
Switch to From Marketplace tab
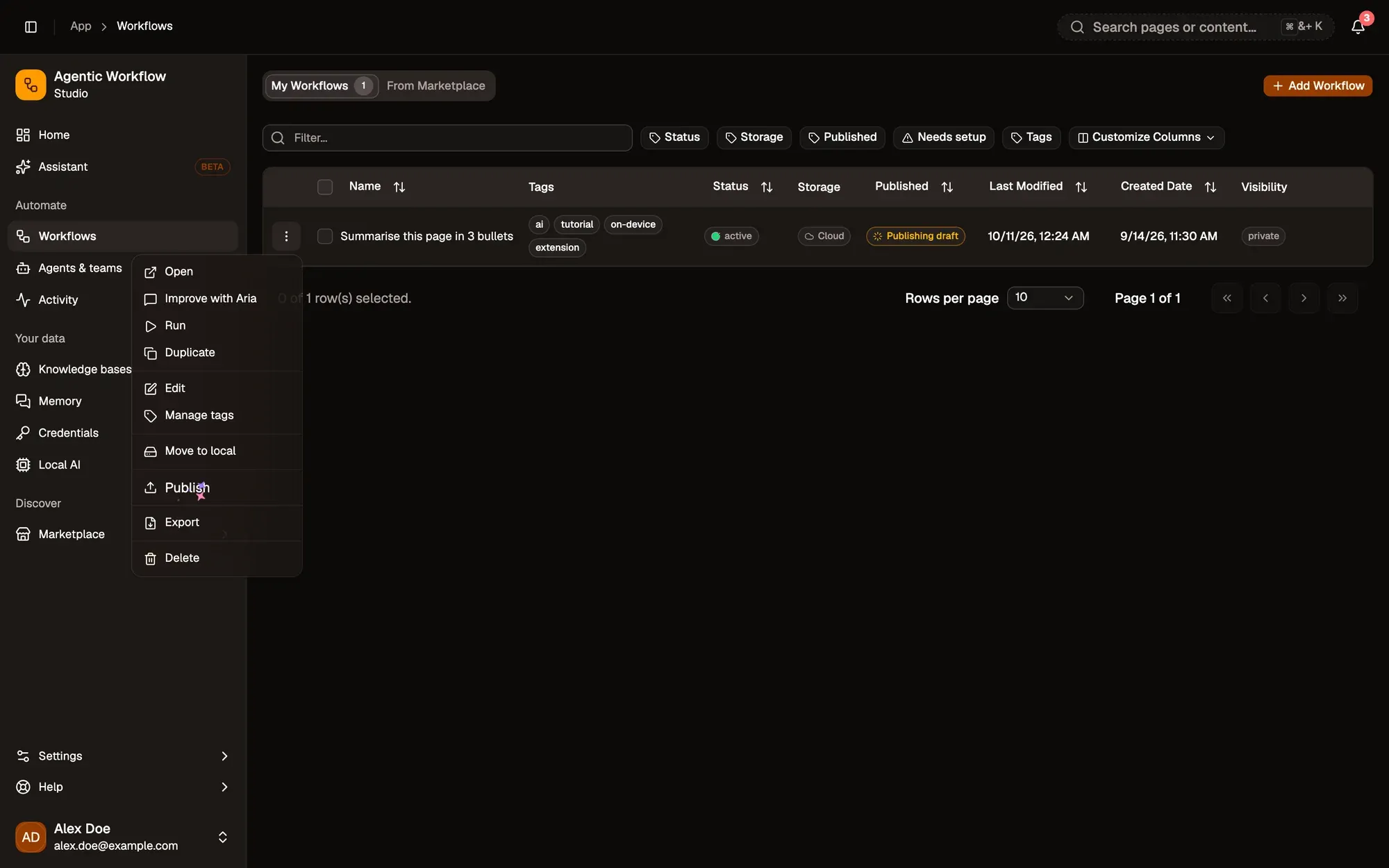[435, 85]
